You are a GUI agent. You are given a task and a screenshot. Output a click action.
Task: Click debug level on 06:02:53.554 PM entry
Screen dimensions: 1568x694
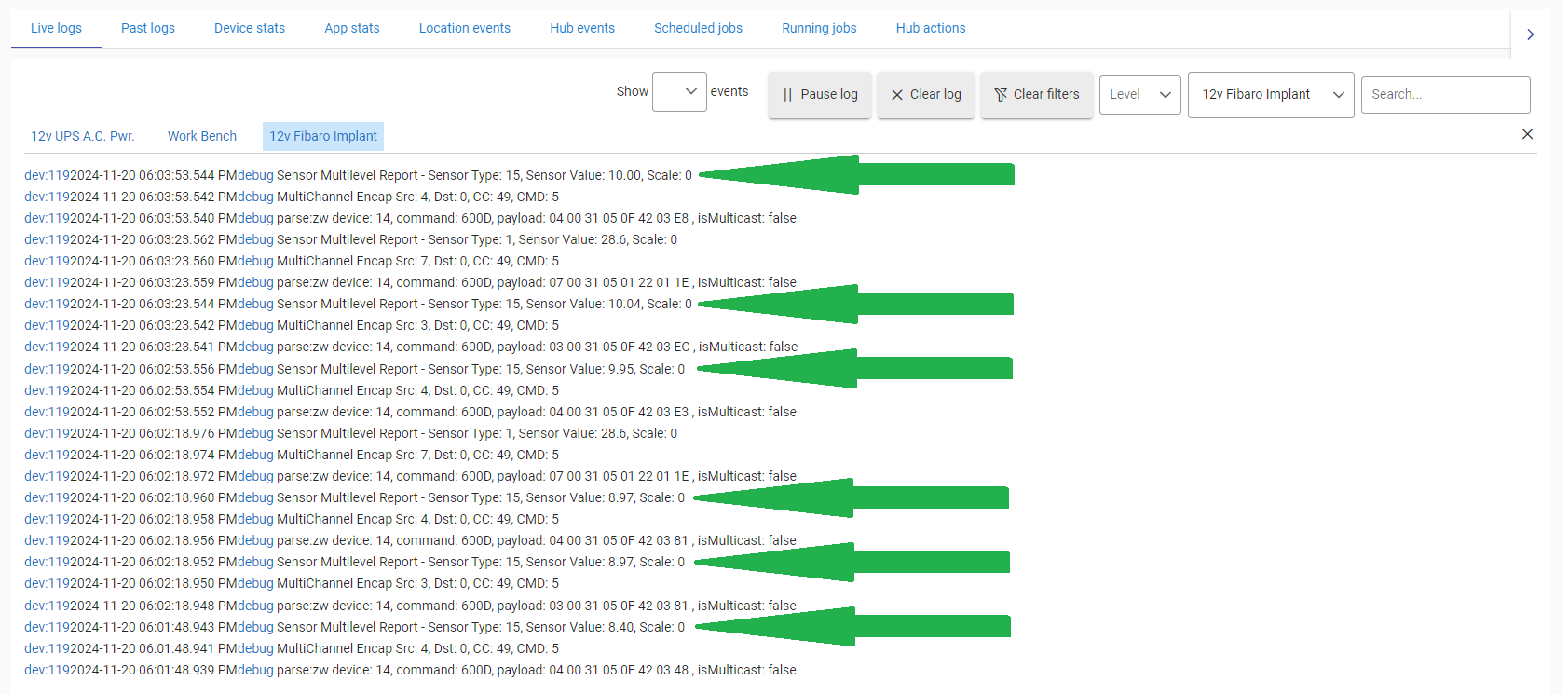[255, 390]
